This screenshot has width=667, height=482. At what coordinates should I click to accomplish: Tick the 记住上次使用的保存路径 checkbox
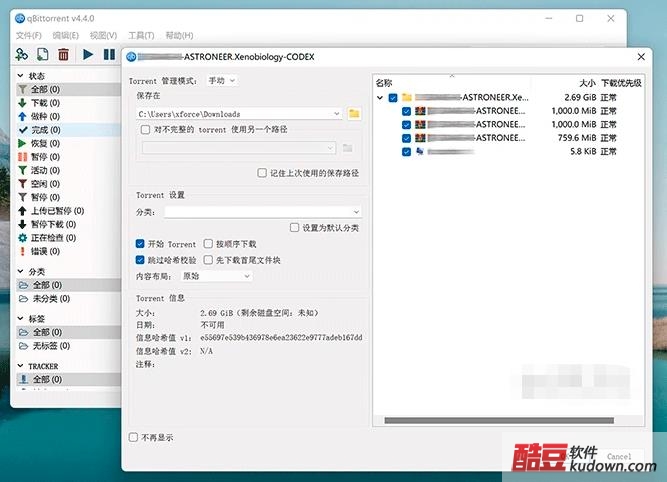click(x=262, y=173)
